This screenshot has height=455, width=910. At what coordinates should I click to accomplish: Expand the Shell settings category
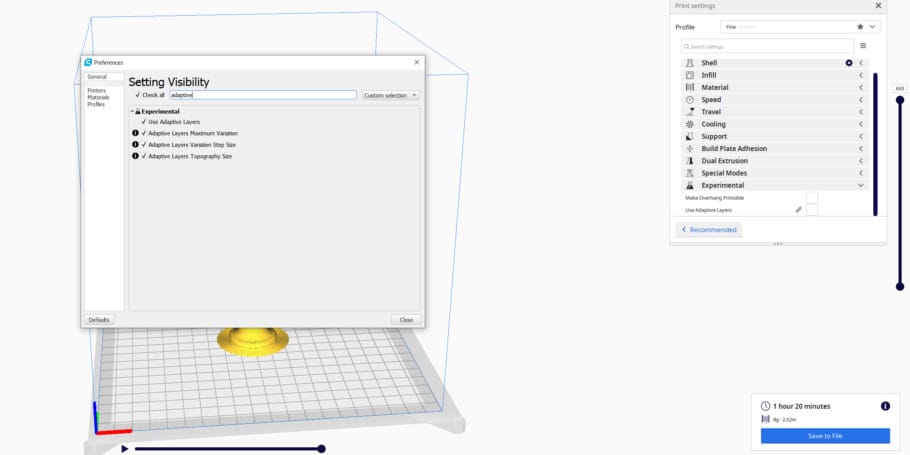pyautogui.click(x=861, y=63)
